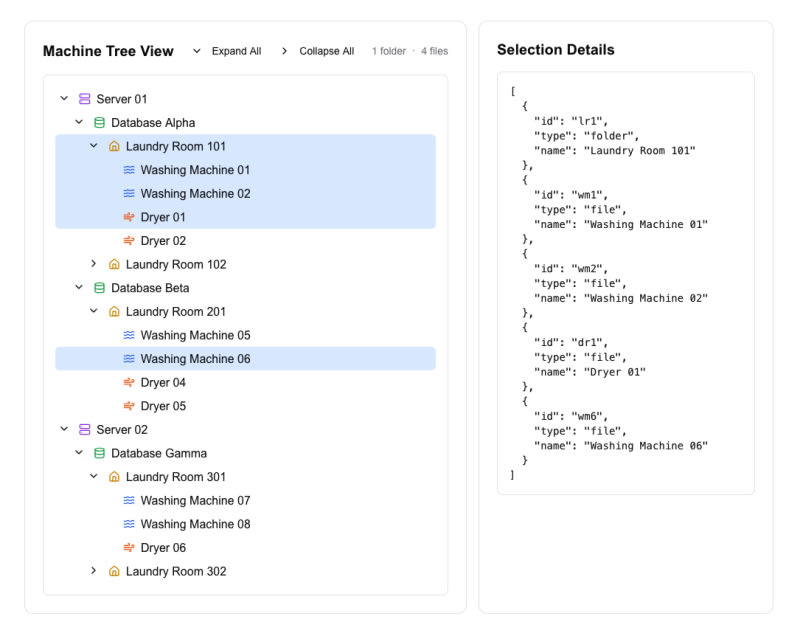Image resolution: width=800 pixels, height=636 pixels.
Task: Click the Dryer 06 wind icon
Action: [128, 548]
